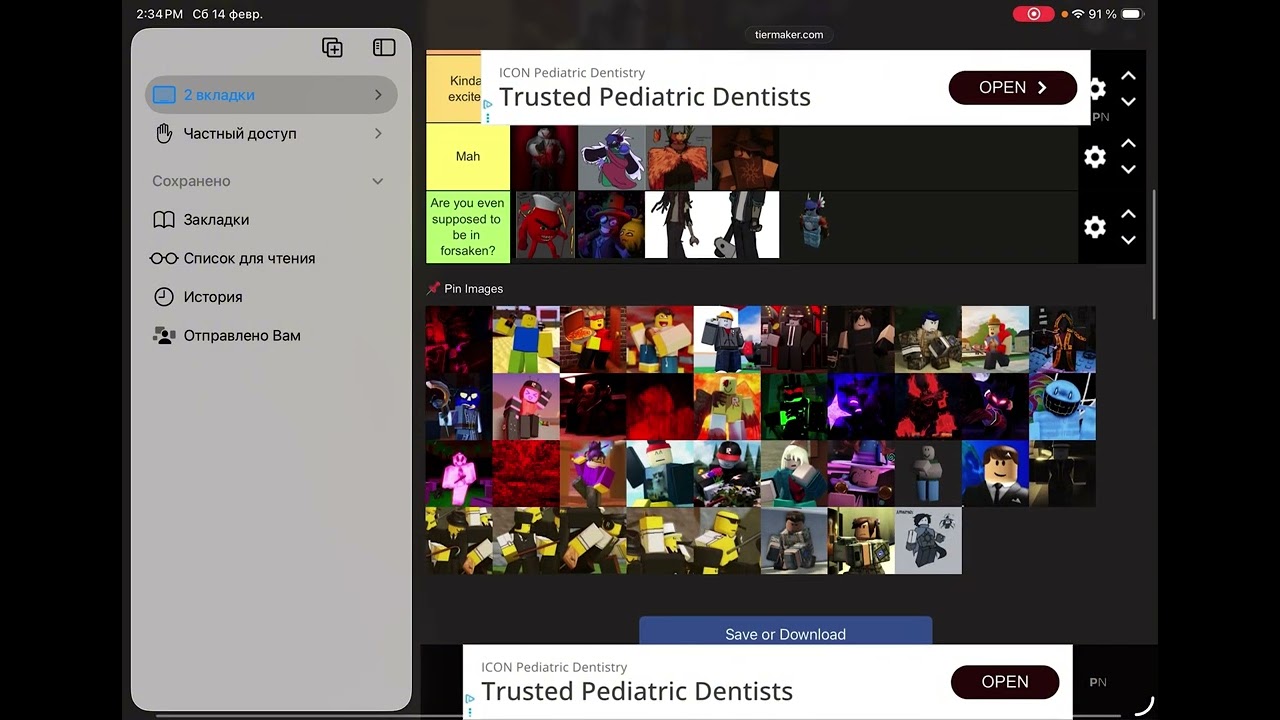This screenshot has height=720, width=1280.
Task: Open Отправлено Вам shared items
Action: pos(271,336)
